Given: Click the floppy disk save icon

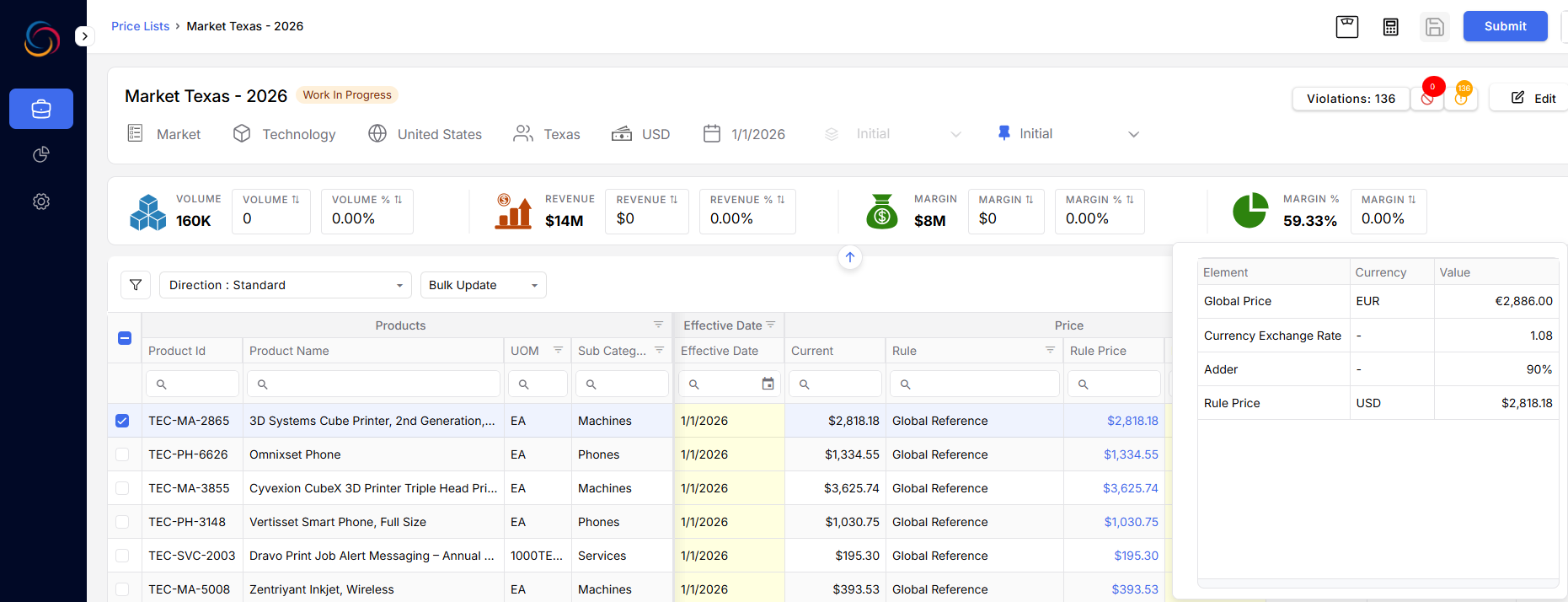Looking at the screenshot, I should (1435, 27).
